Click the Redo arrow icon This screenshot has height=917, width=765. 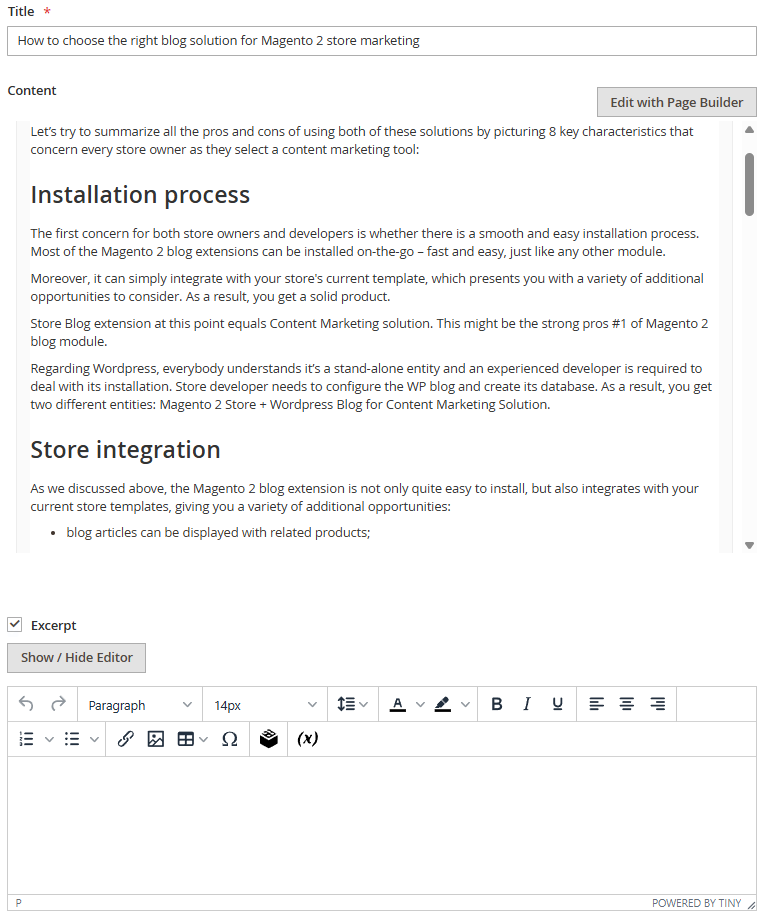59,705
